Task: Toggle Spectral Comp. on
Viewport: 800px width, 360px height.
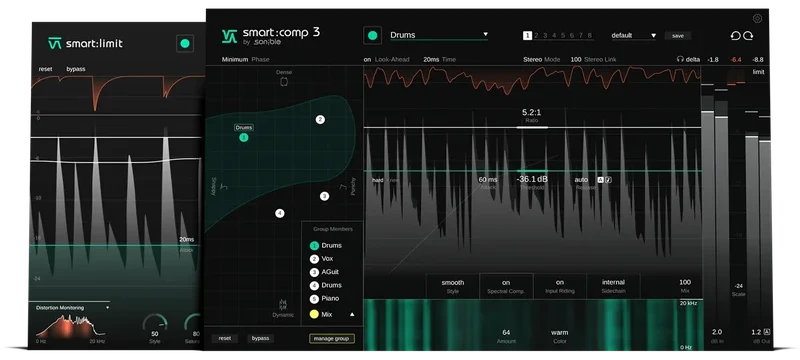Action: tap(506, 286)
